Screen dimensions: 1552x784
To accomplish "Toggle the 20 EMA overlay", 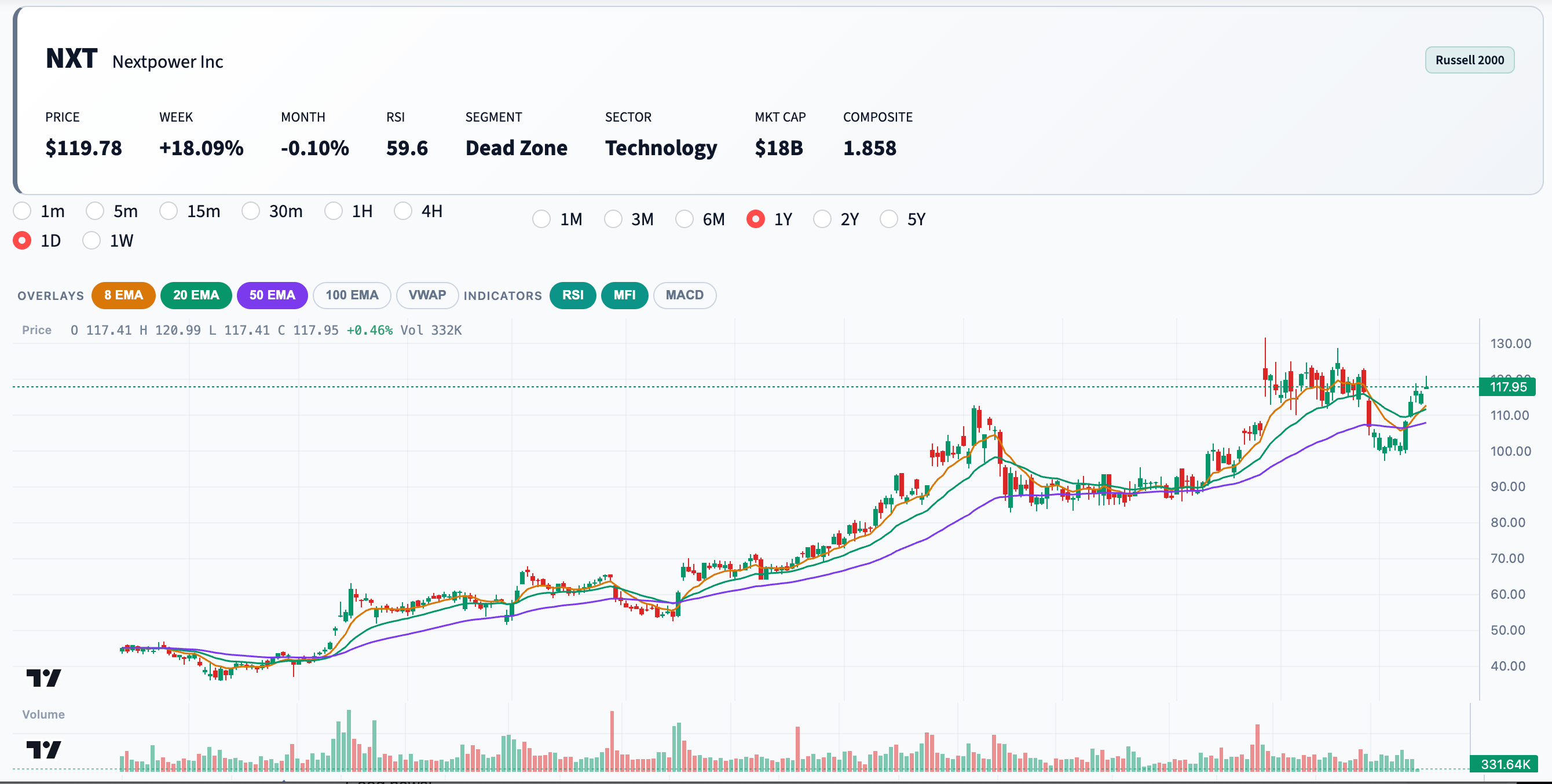I will tap(196, 295).
